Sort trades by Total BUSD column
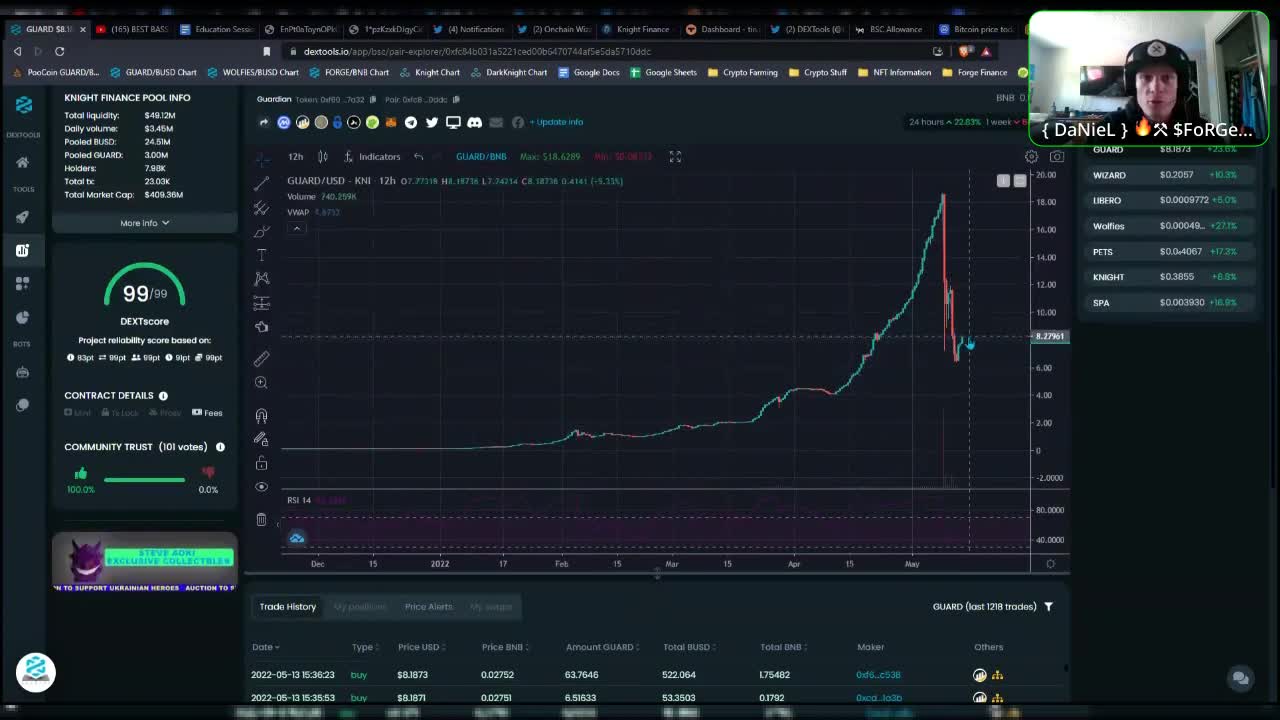Image resolution: width=1280 pixels, height=720 pixels. [x=690, y=647]
